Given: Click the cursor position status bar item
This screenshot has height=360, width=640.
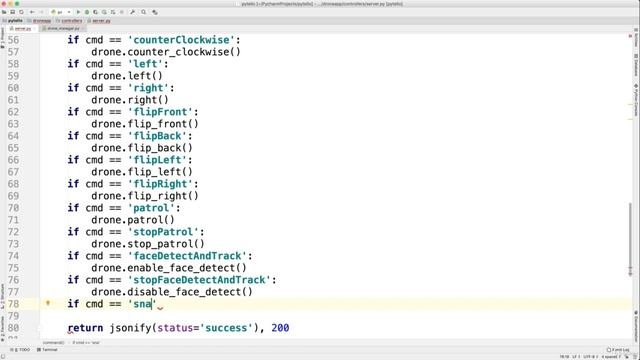Looking at the screenshot, I should click(564, 357).
